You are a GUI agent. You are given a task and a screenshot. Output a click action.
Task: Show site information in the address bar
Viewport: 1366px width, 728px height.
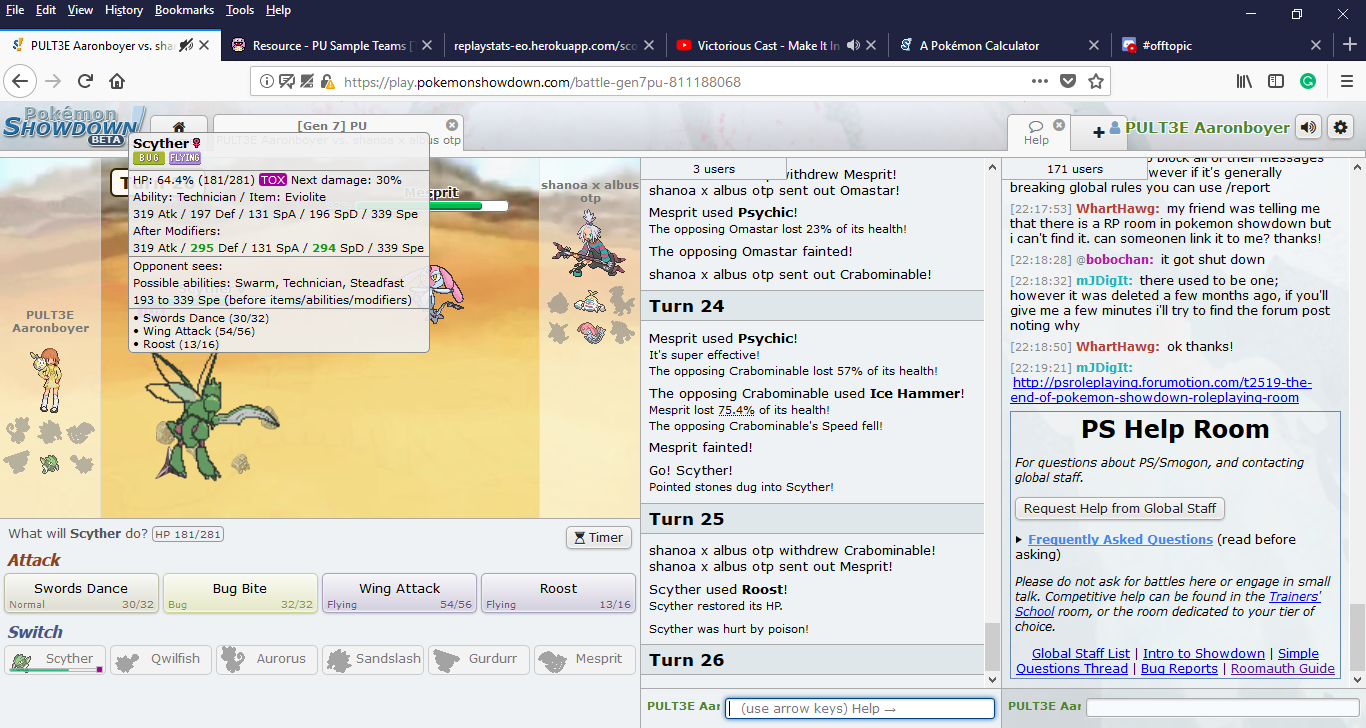(267, 82)
